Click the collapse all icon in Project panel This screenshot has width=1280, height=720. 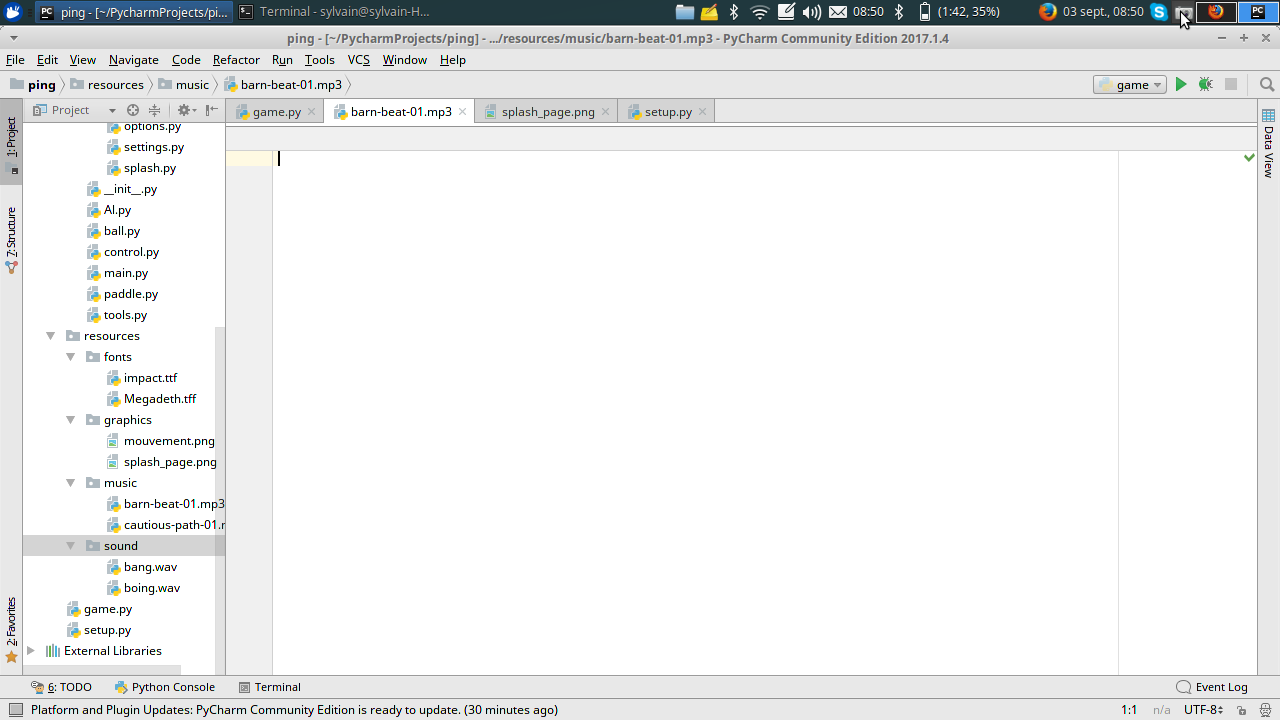155,110
